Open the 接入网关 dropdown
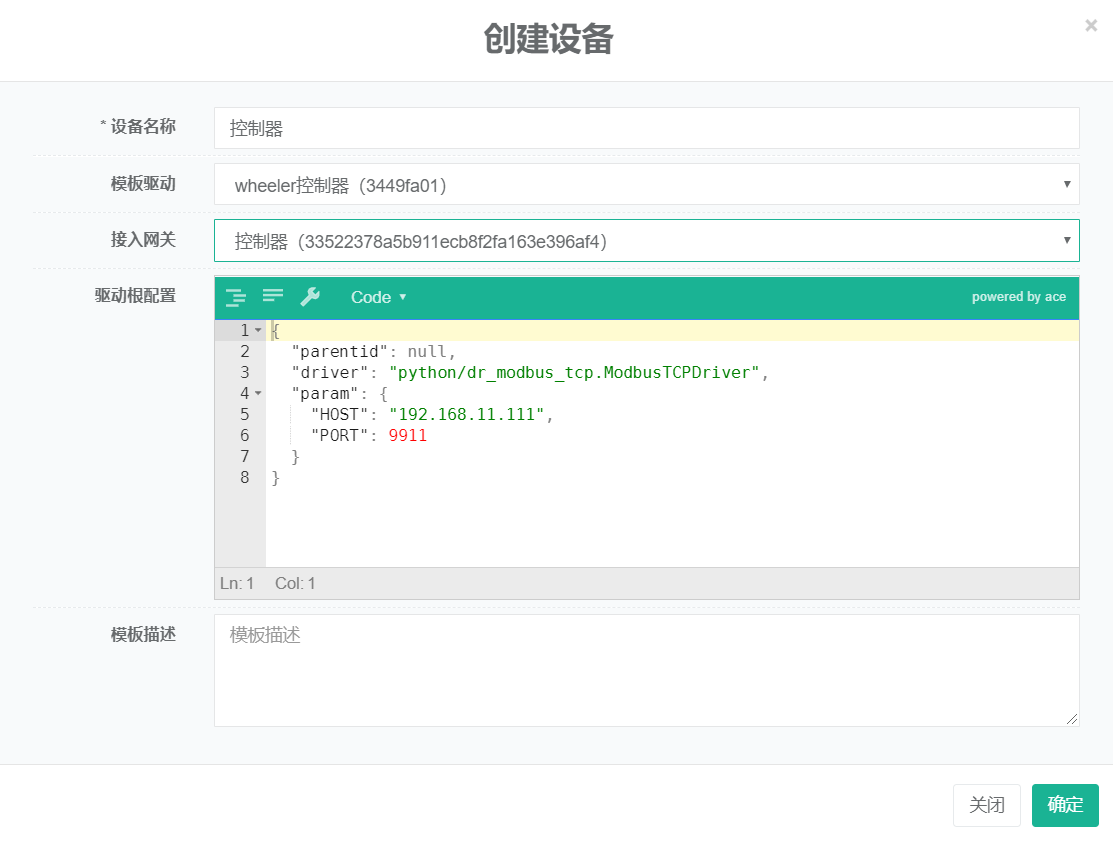This screenshot has width=1113, height=841. pyautogui.click(x=647, y=241)
